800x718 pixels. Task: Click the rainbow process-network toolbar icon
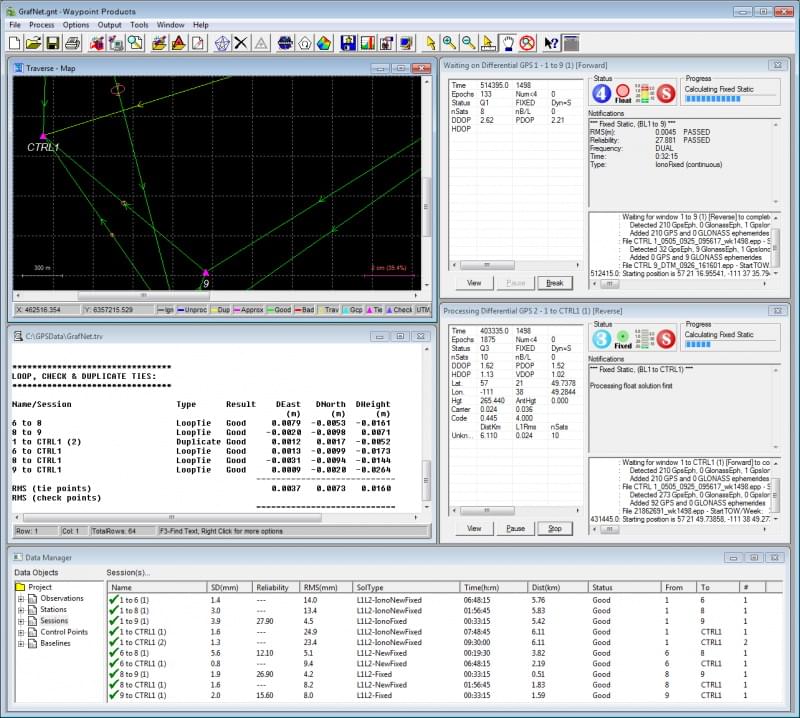pos(322,42)
